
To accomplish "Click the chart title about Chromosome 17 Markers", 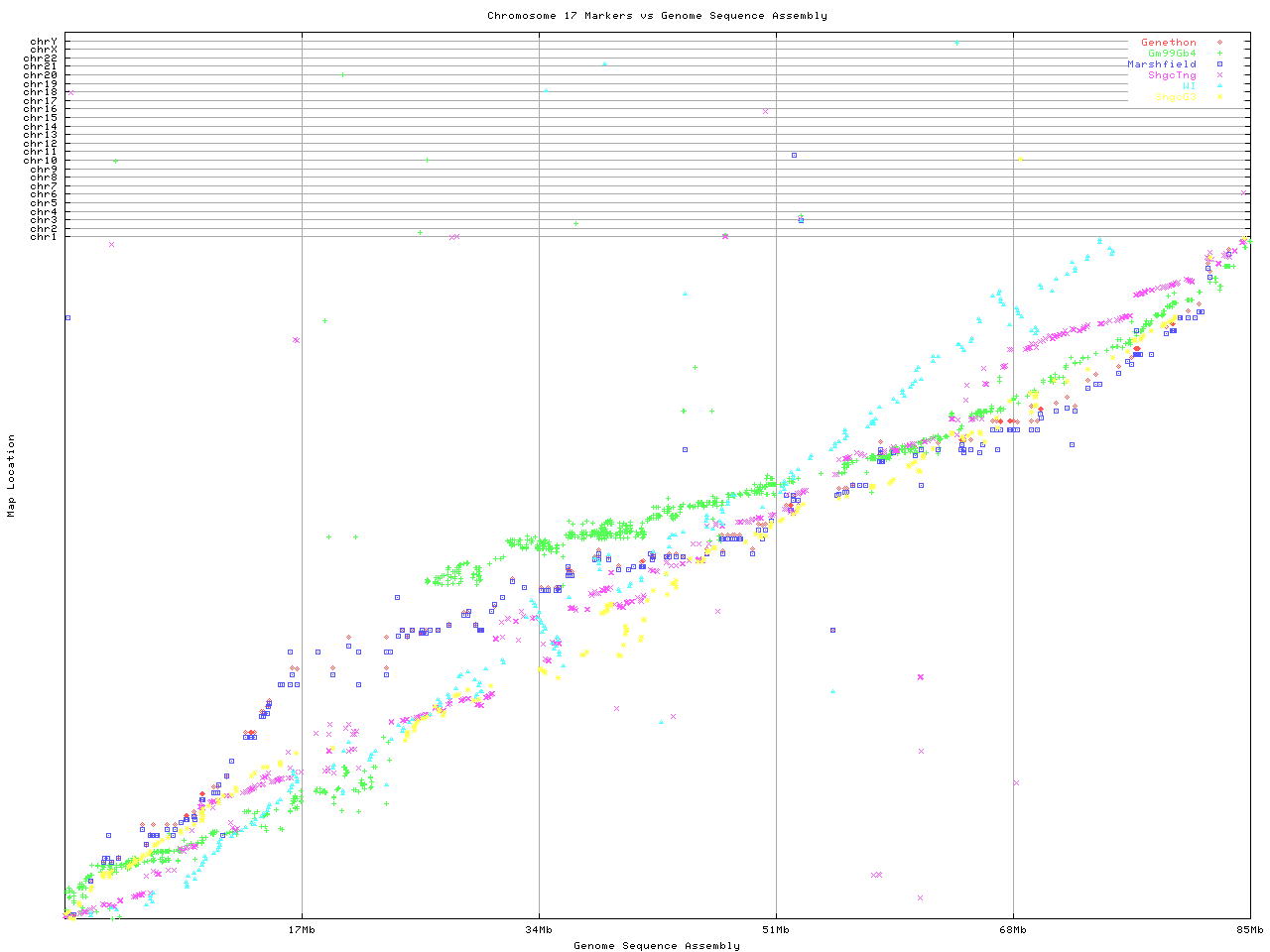I will [x=657, y=16].
